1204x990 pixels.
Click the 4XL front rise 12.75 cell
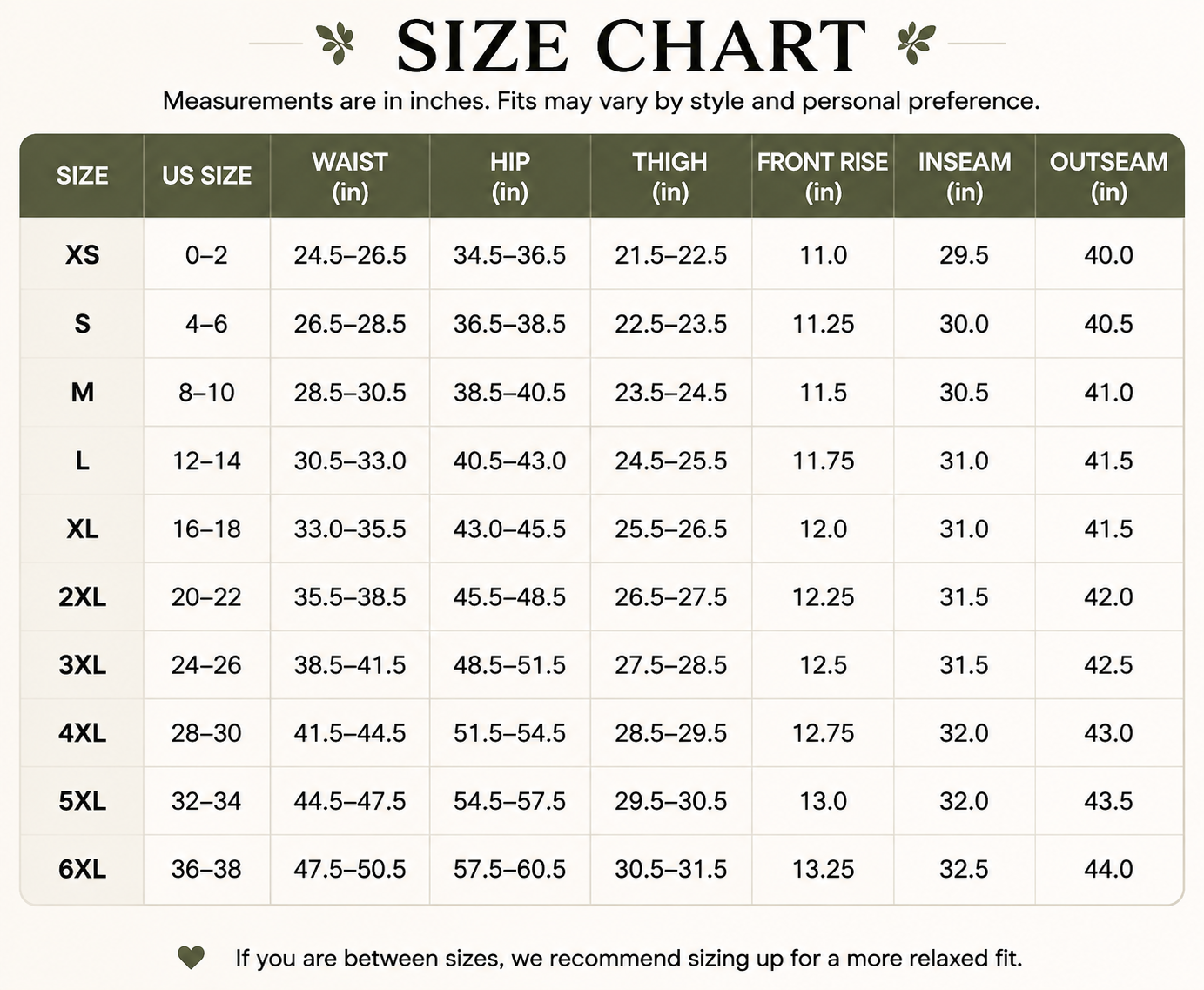(823, 733)
